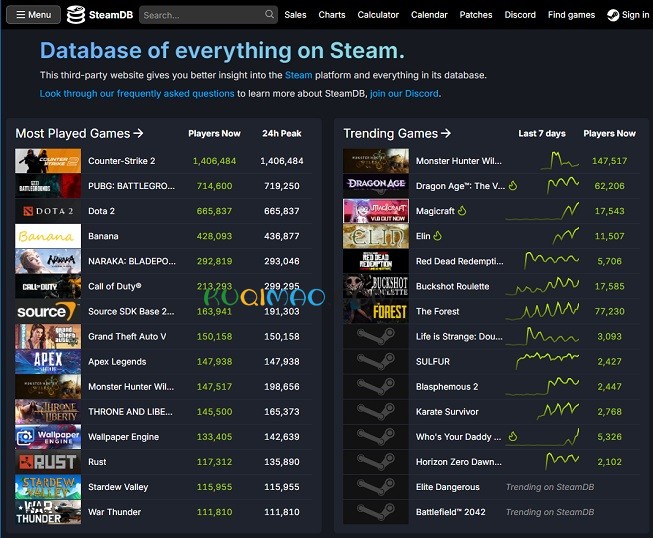The image size is (653, 538).
Task: Click the 24h Peak column header
Action: coord(282,134)
